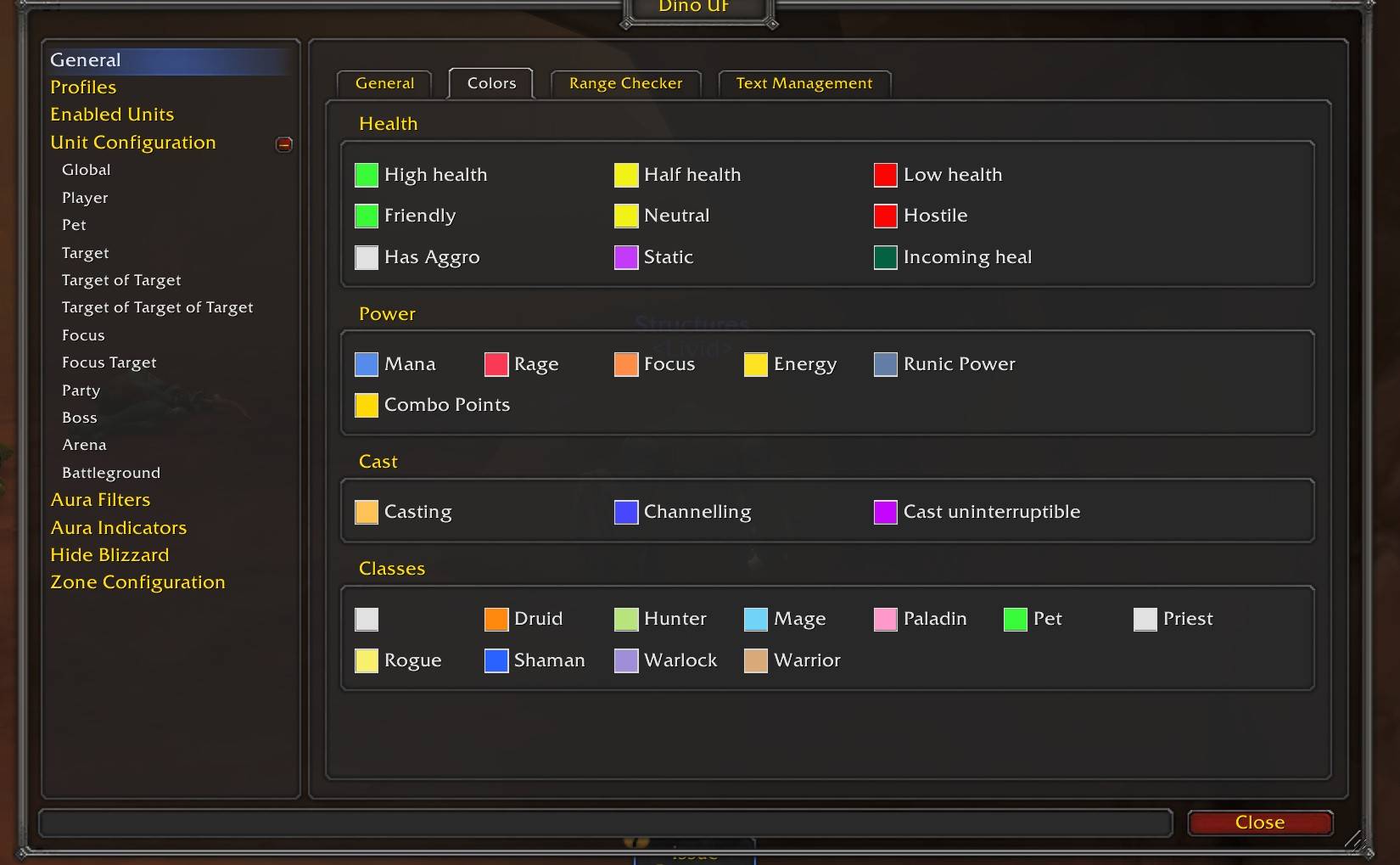
Task: Open the Range Checker tab
Action: tap(625, 83)
